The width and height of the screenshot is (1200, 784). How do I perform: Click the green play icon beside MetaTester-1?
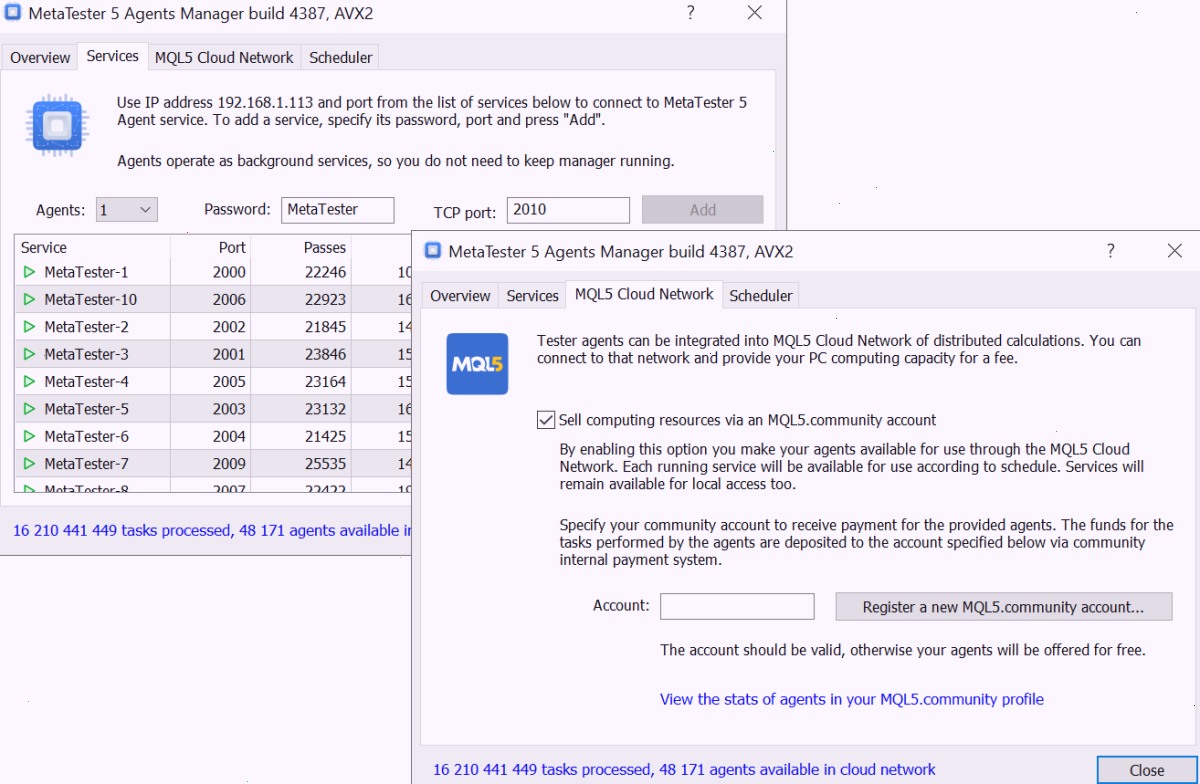(x=29, y=272)
